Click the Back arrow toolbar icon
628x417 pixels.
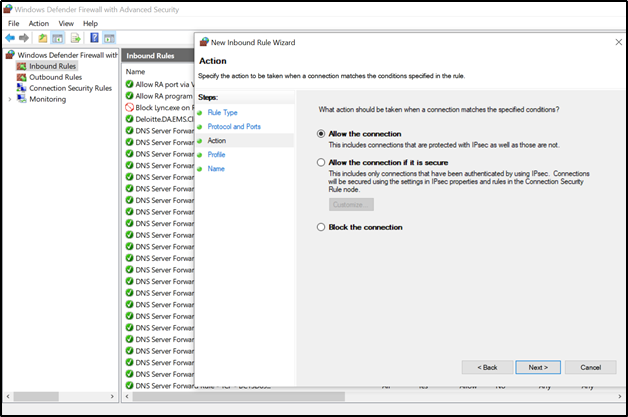[x=10, y=37]
